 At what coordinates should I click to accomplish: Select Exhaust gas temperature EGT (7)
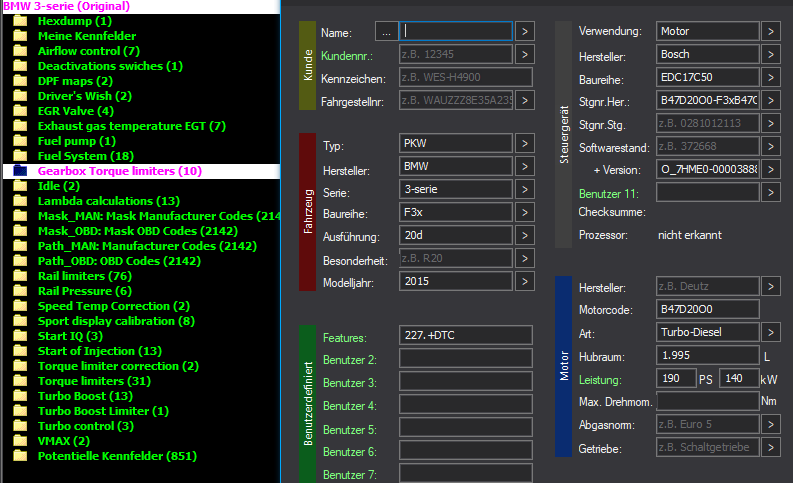(x=132, y=126)
